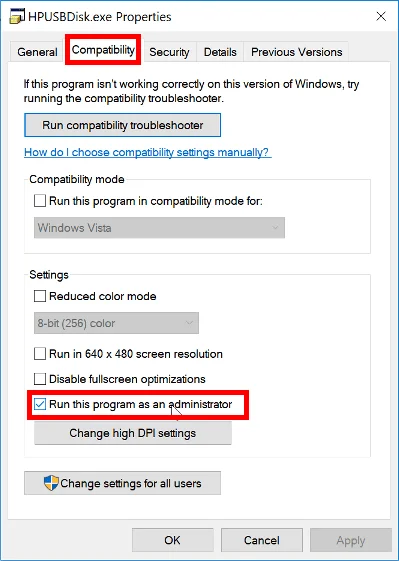Click the shield icon on Change settings button
The width and height of the screenshot is (399, 561).
51,483
